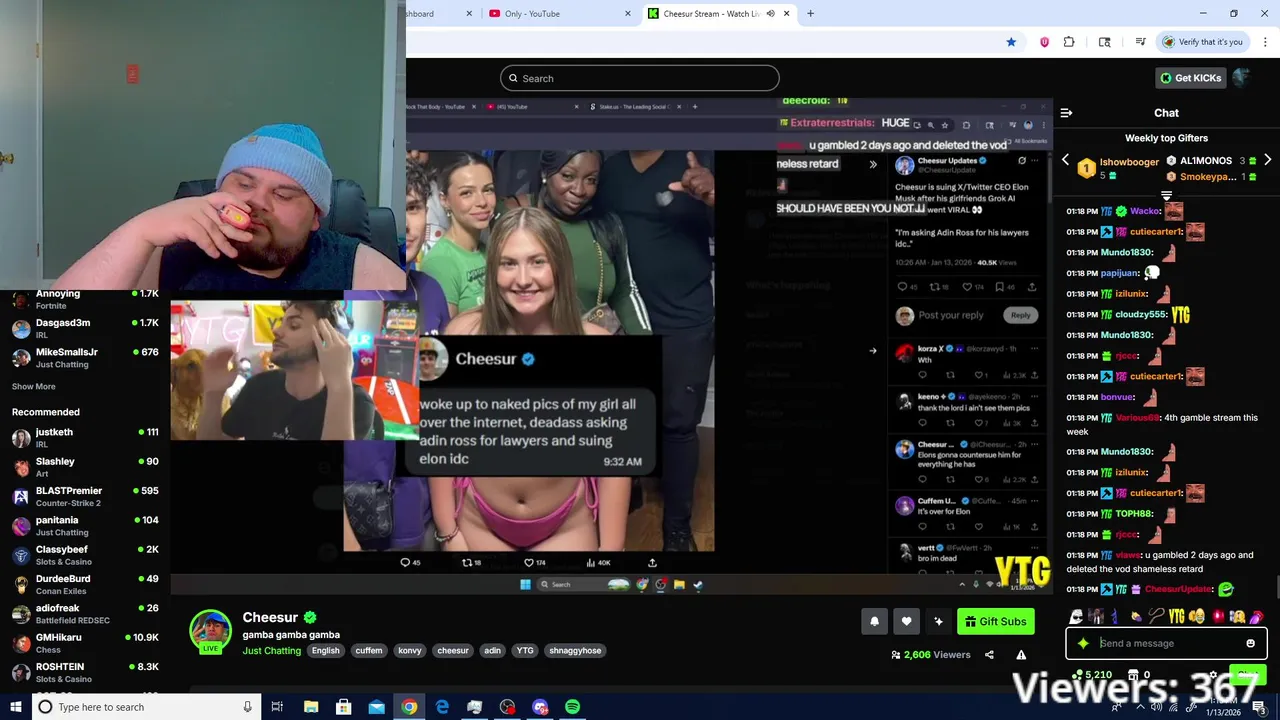Image resolution: width=1280 pixels, height=720 pixels.
Task: Click the sparkle icon beside Gift Subs
Action: 938,621
